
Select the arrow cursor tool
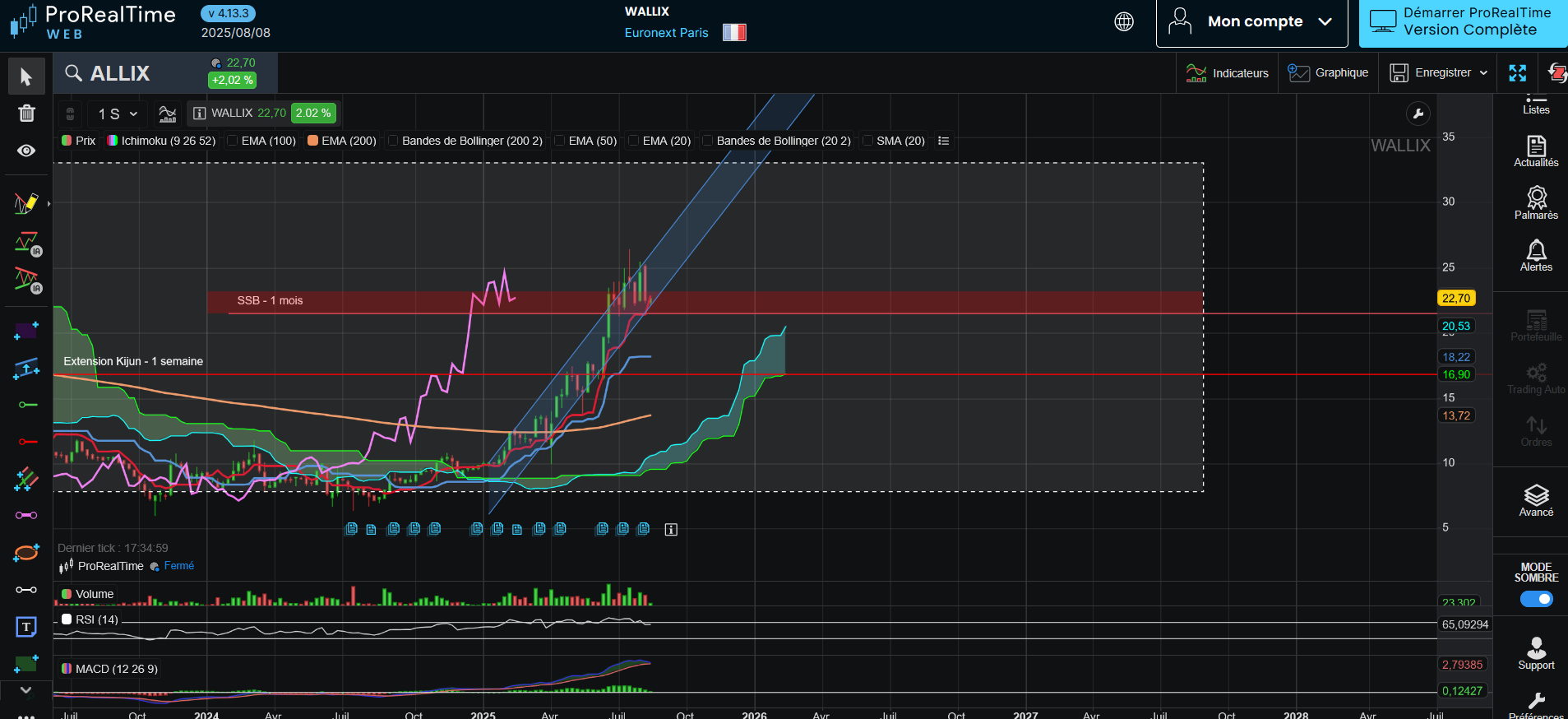point(26,77)
